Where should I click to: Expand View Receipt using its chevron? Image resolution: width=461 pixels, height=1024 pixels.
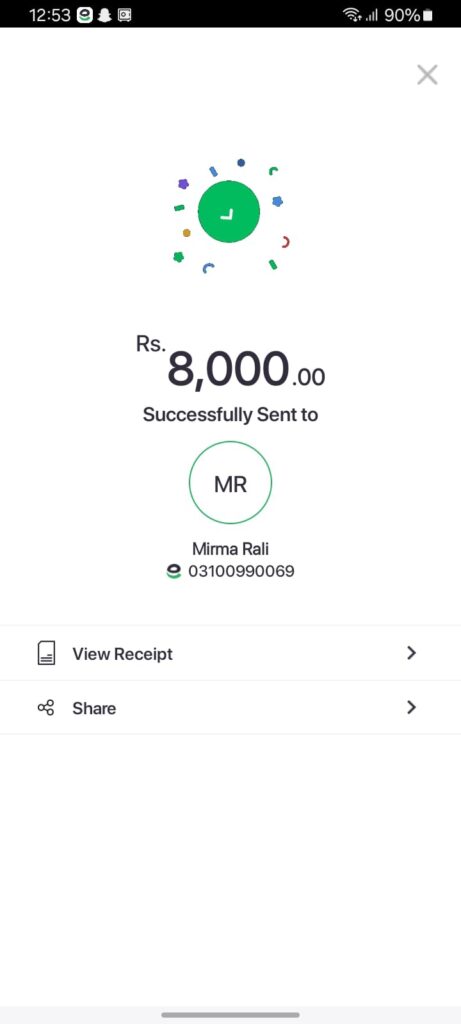pos(411,653)
